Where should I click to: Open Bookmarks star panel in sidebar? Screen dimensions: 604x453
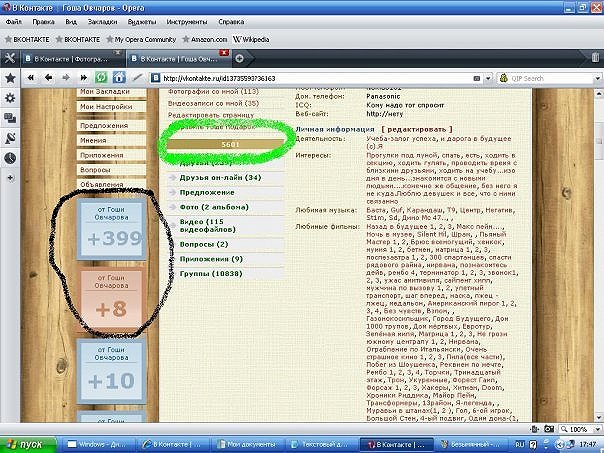click(x=10, y=78)
